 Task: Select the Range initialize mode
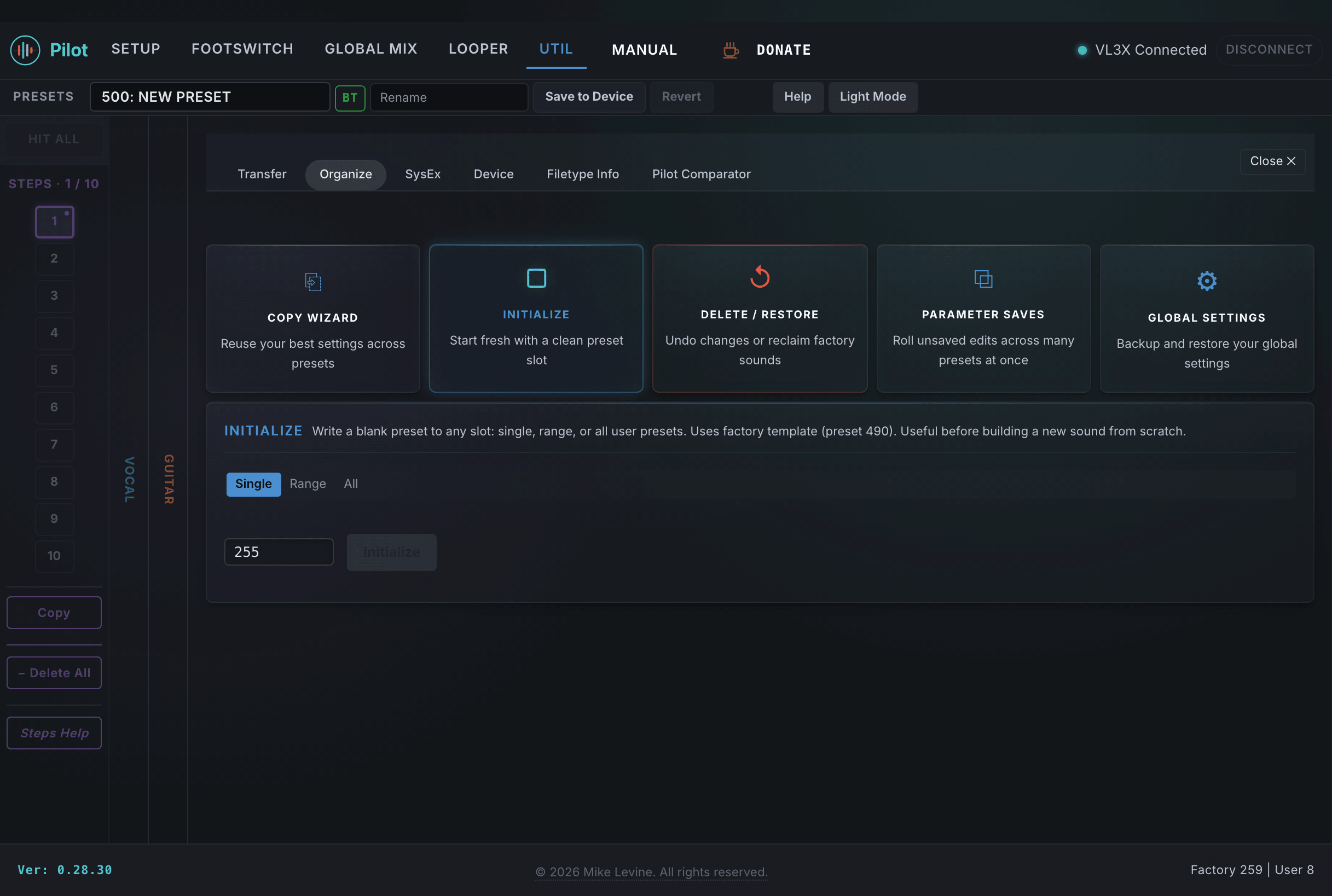[308, 484]
